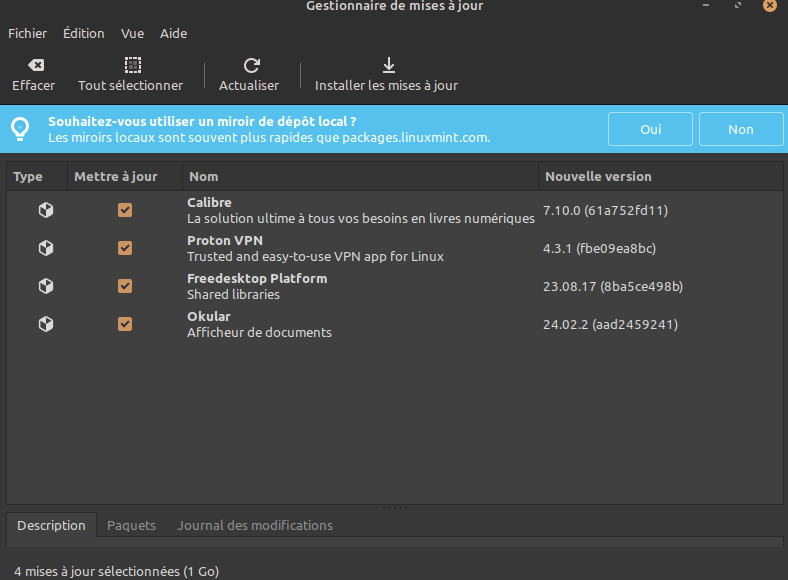Open the Édition menu

pos(83,33)
